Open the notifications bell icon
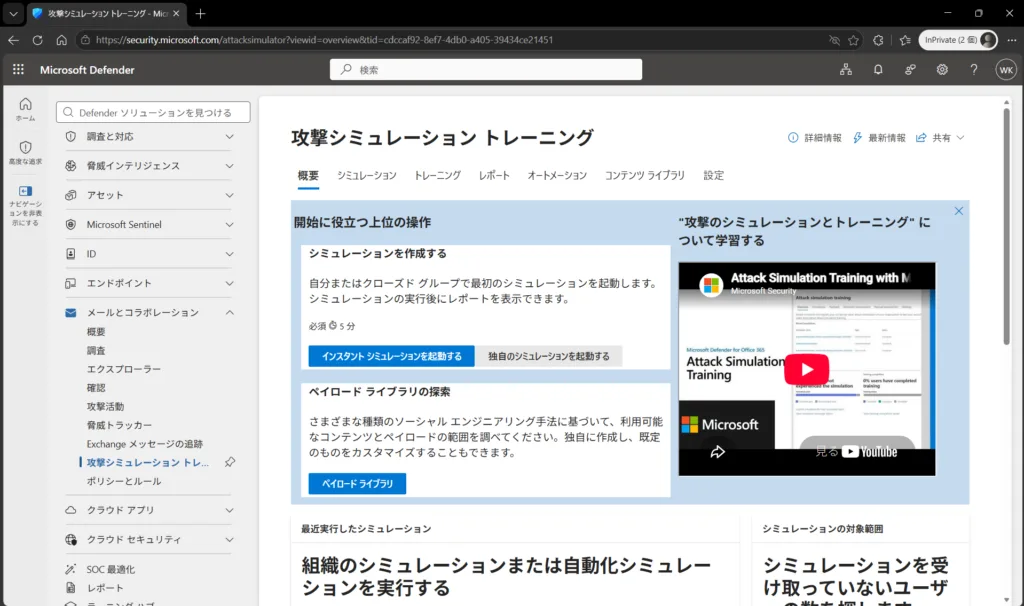 878,69
